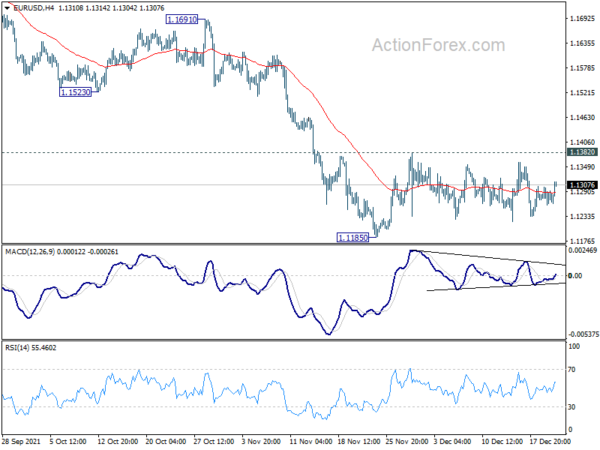Click the RSI 100 scale label
This screenshot has height=450, width=600.
pos(574,346)
